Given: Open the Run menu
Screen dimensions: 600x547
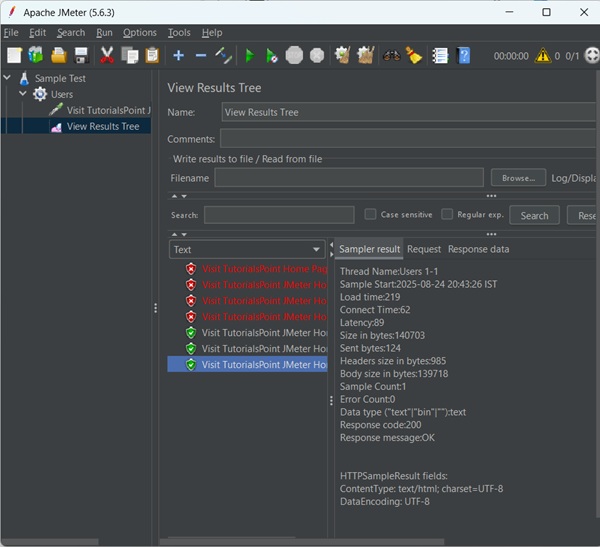Looking at the screenshot, I should 104,33.
